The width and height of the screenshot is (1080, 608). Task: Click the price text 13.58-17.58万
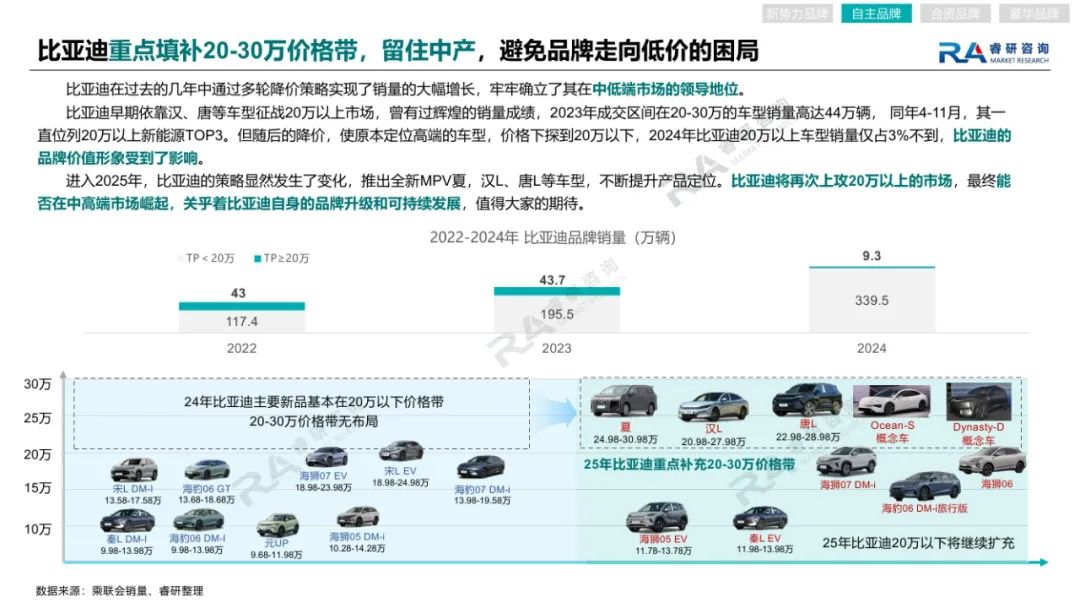(x=133, y=500)
